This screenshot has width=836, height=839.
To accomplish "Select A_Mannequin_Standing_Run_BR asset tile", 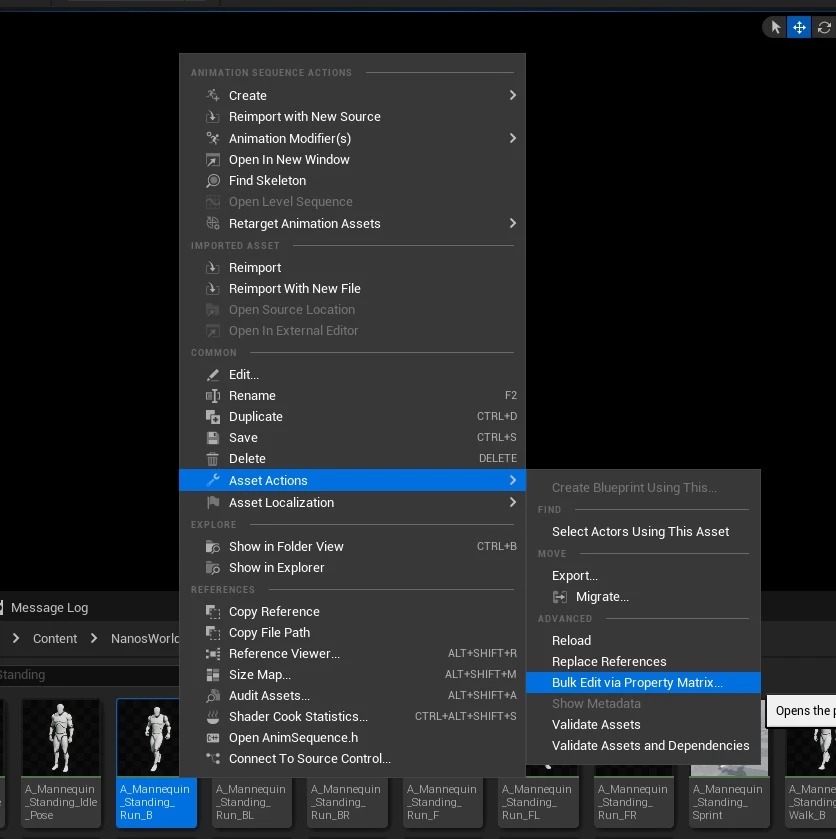I will click(x=347, y=802).
